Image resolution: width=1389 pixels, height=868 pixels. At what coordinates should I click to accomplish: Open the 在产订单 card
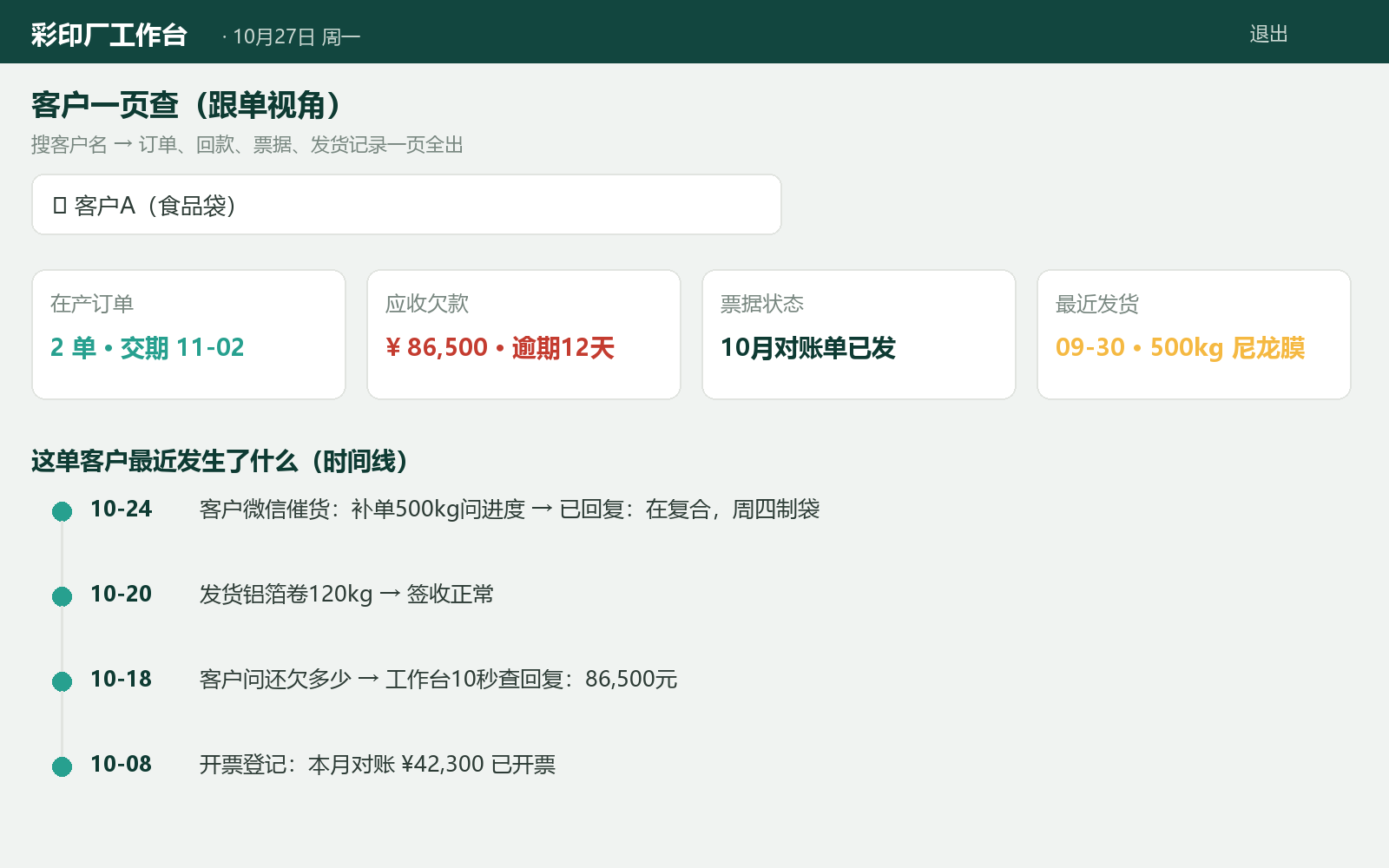(x=188, y=334)
